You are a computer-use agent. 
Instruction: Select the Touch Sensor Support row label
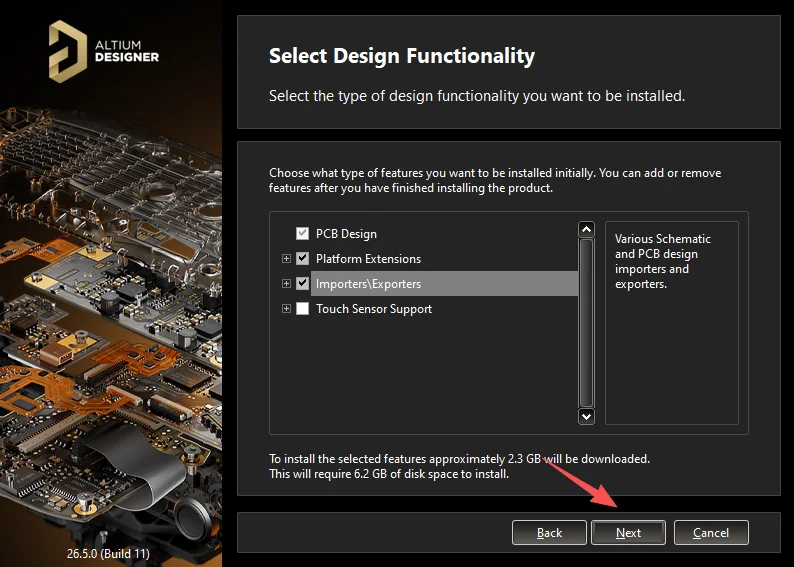pyautogui.click(x=374, y=309)
